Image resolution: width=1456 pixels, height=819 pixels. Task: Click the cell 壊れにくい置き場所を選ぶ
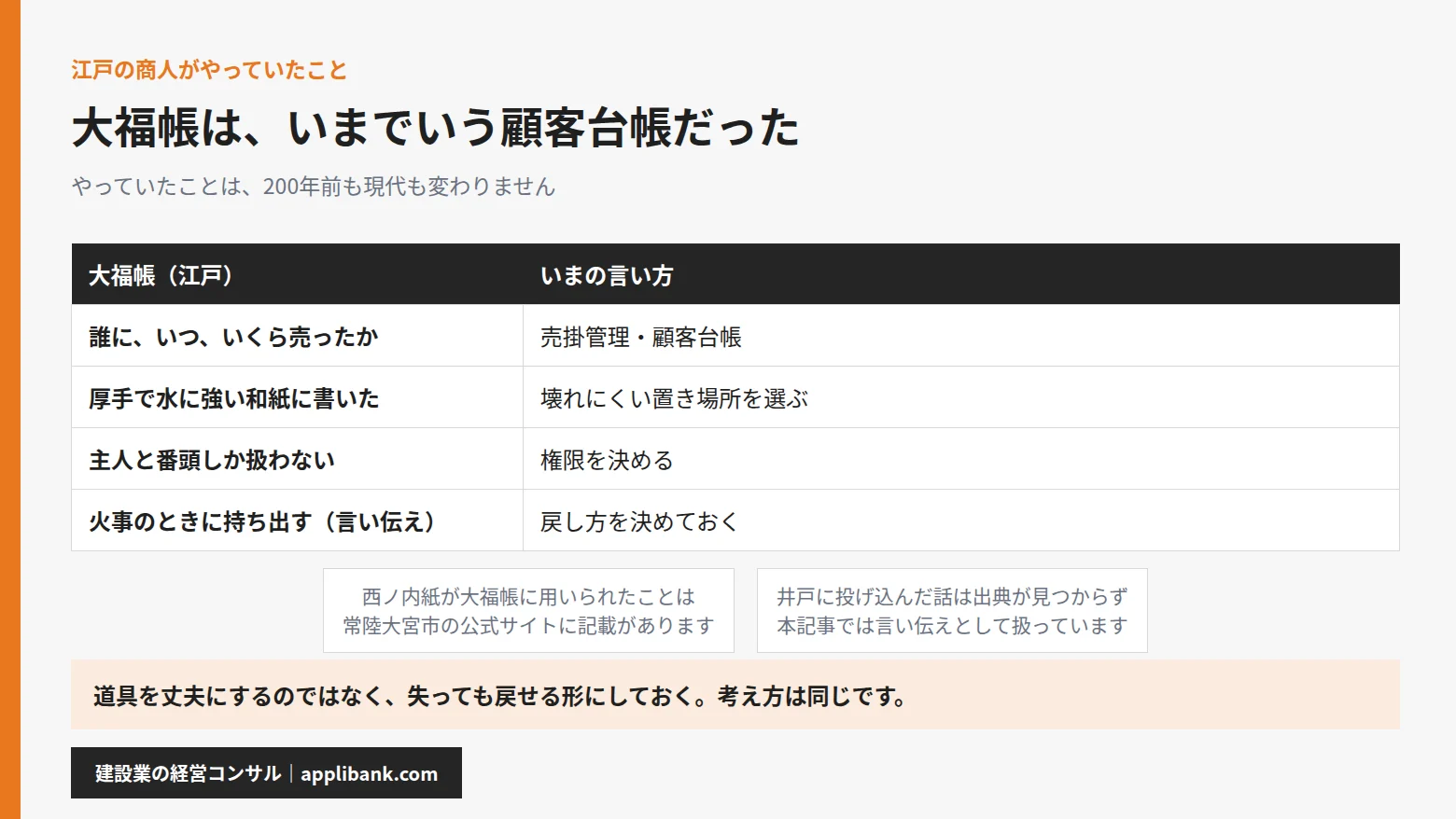(x=961, y=398)
